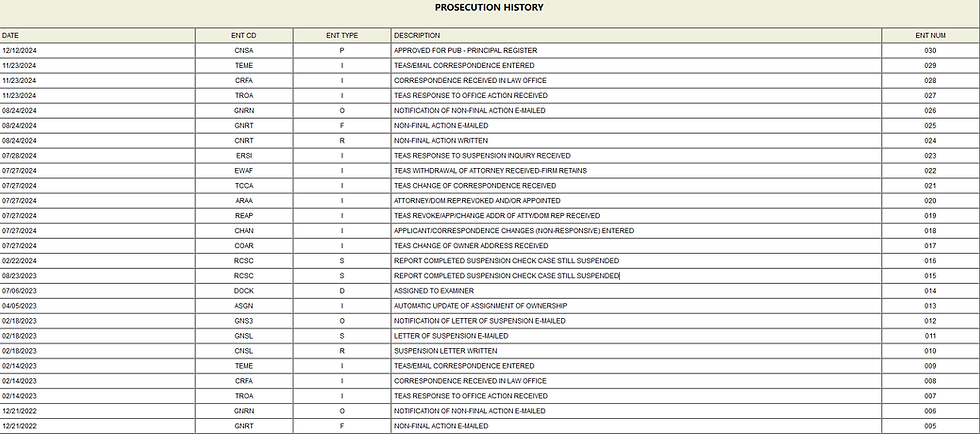Viewport: 980px width, 434px height.
Task: Select the ERSI entry code
Action: (244, 156)
